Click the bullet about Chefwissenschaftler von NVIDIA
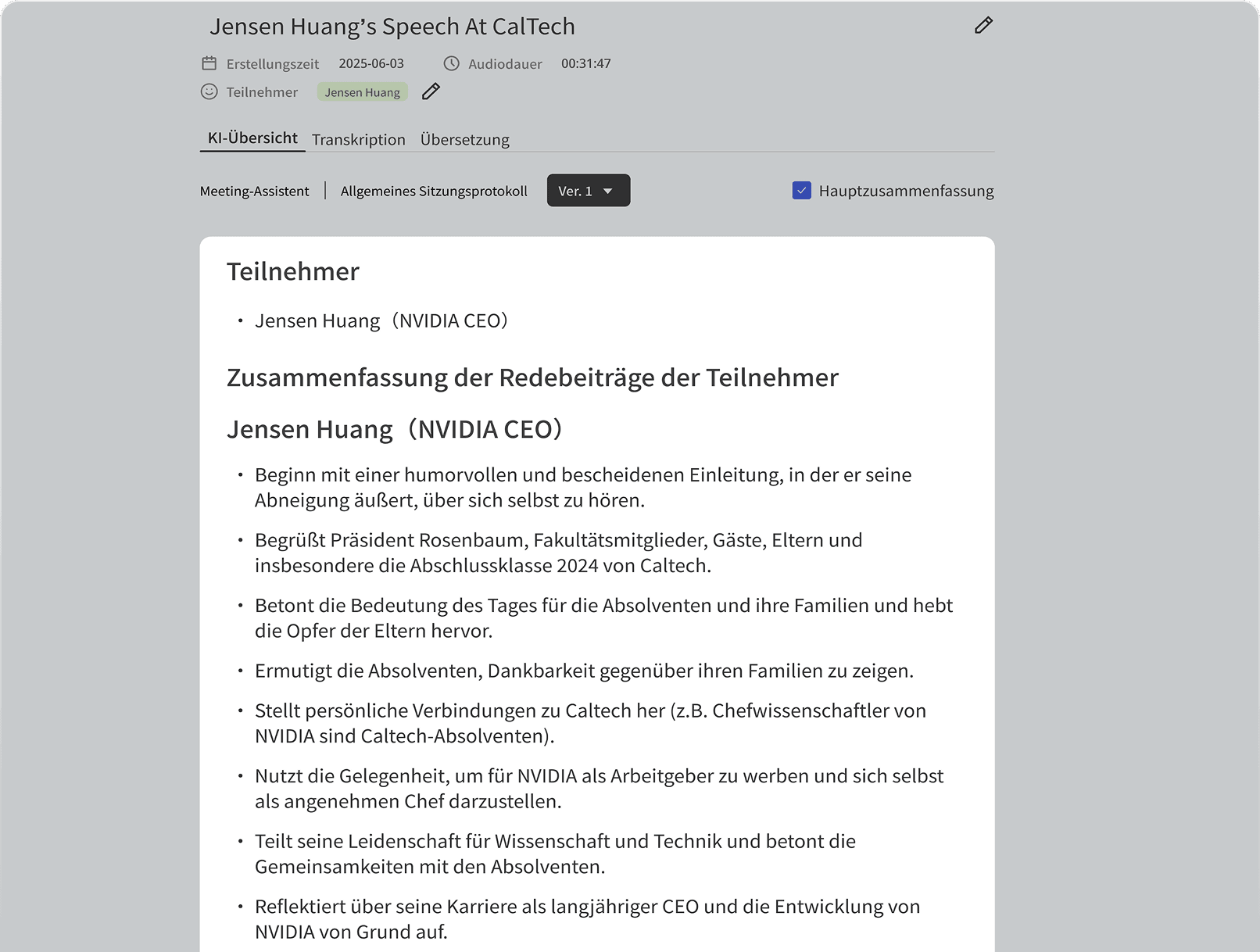The image size is (1260, 952). pos(589,723)
